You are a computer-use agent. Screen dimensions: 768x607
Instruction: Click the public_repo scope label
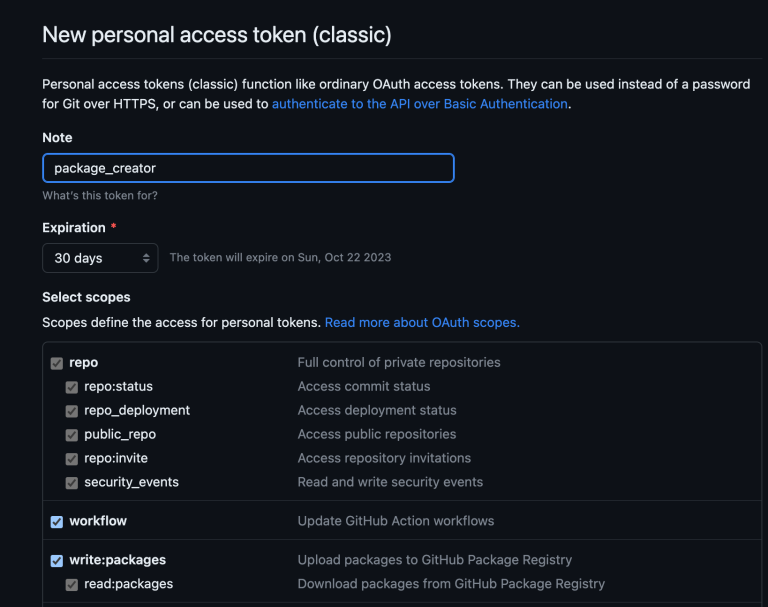tap(120, 434)
